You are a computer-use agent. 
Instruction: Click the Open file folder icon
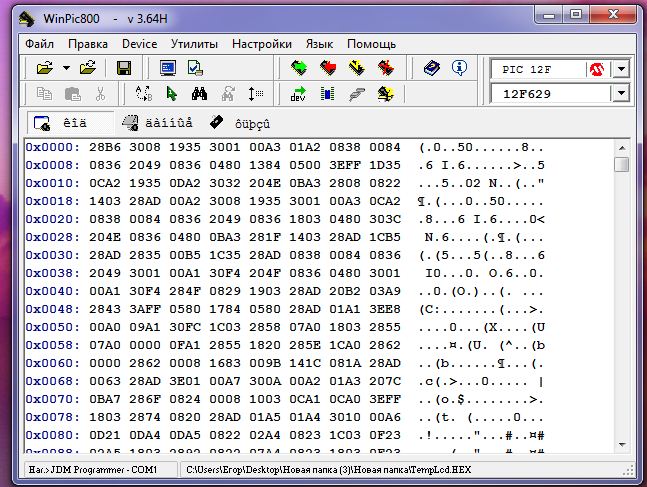tap(43, 68)
